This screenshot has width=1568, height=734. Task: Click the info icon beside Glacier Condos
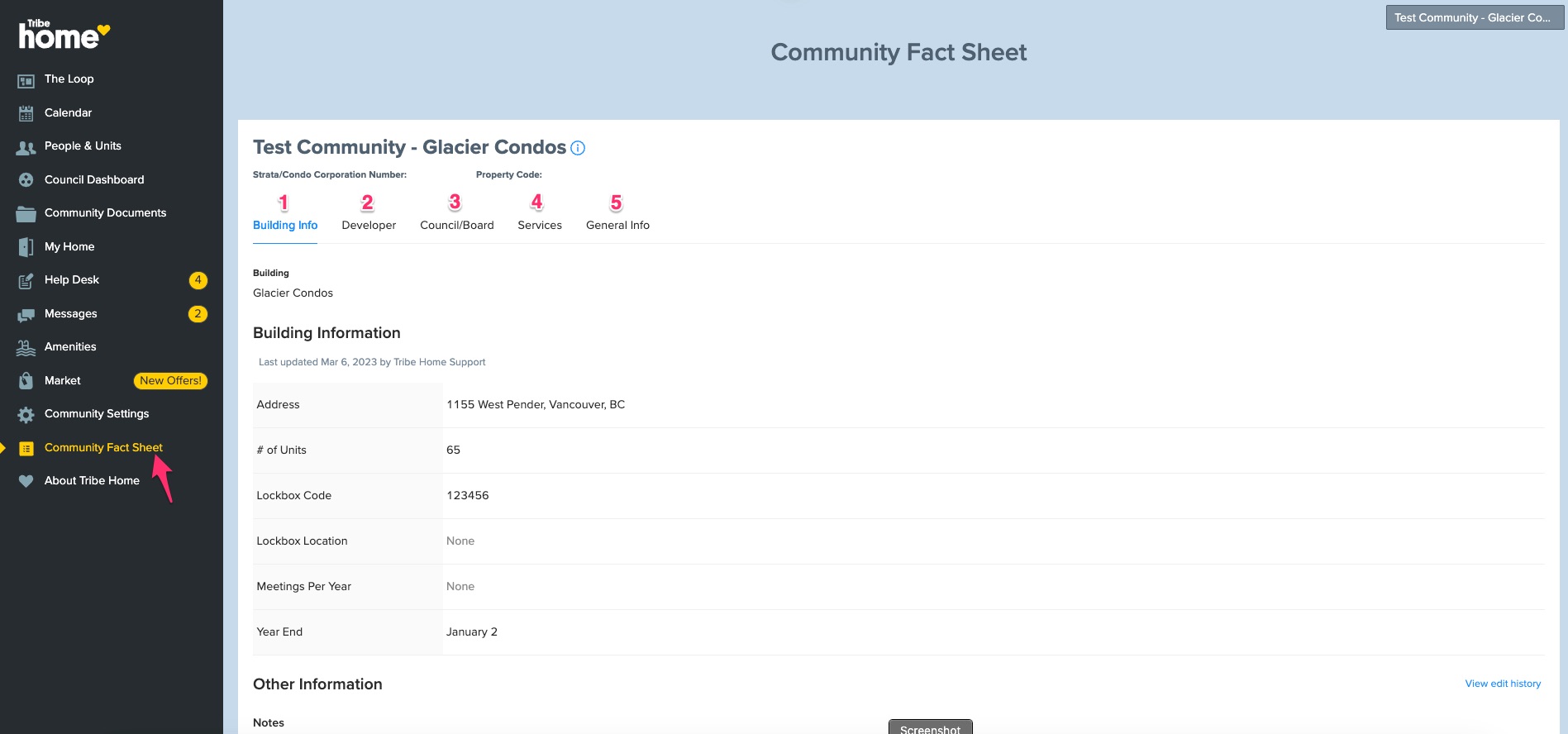578,148
